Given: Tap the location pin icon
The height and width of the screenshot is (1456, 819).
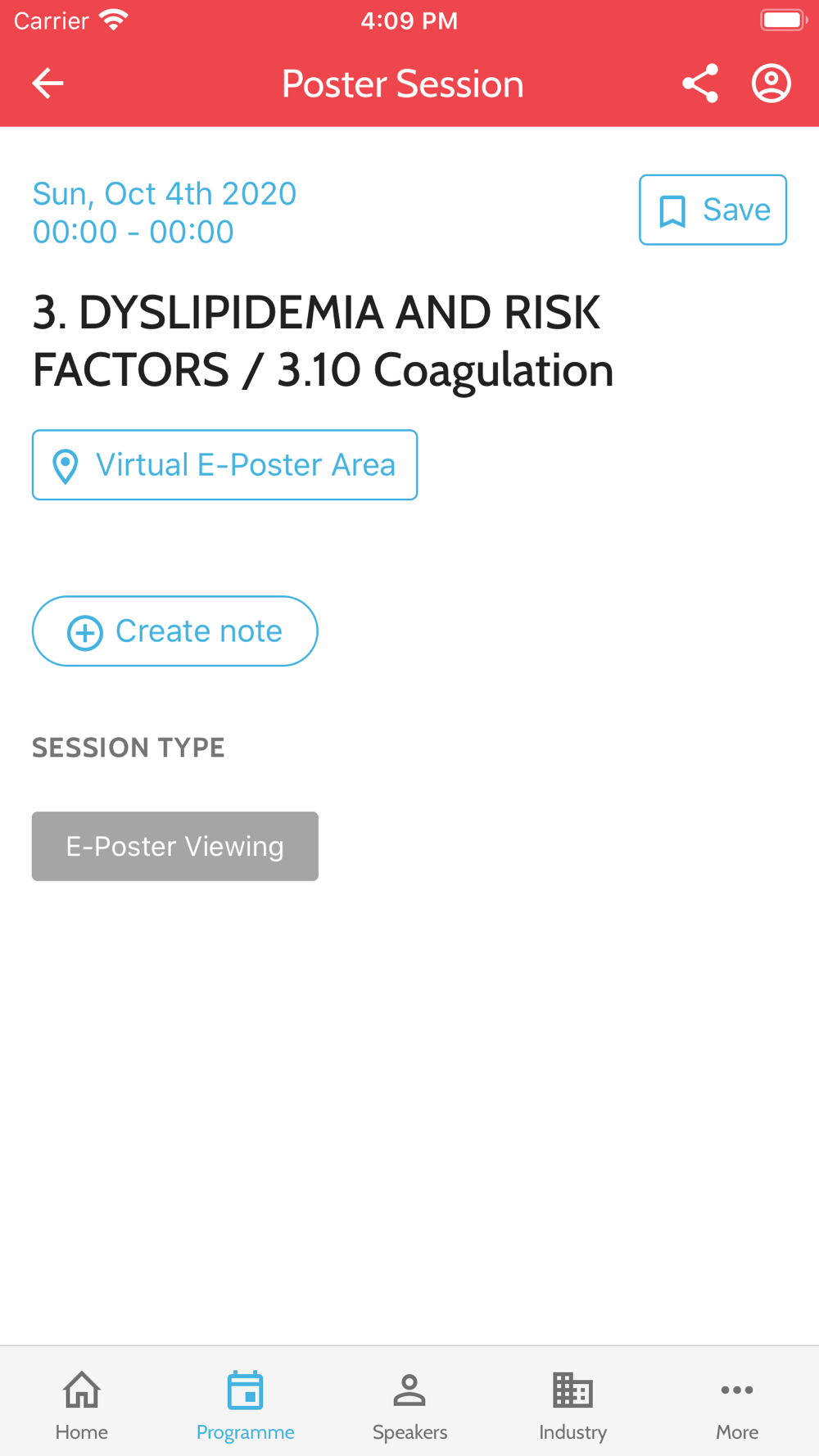Looking at the screenshot, I should 66,466.
